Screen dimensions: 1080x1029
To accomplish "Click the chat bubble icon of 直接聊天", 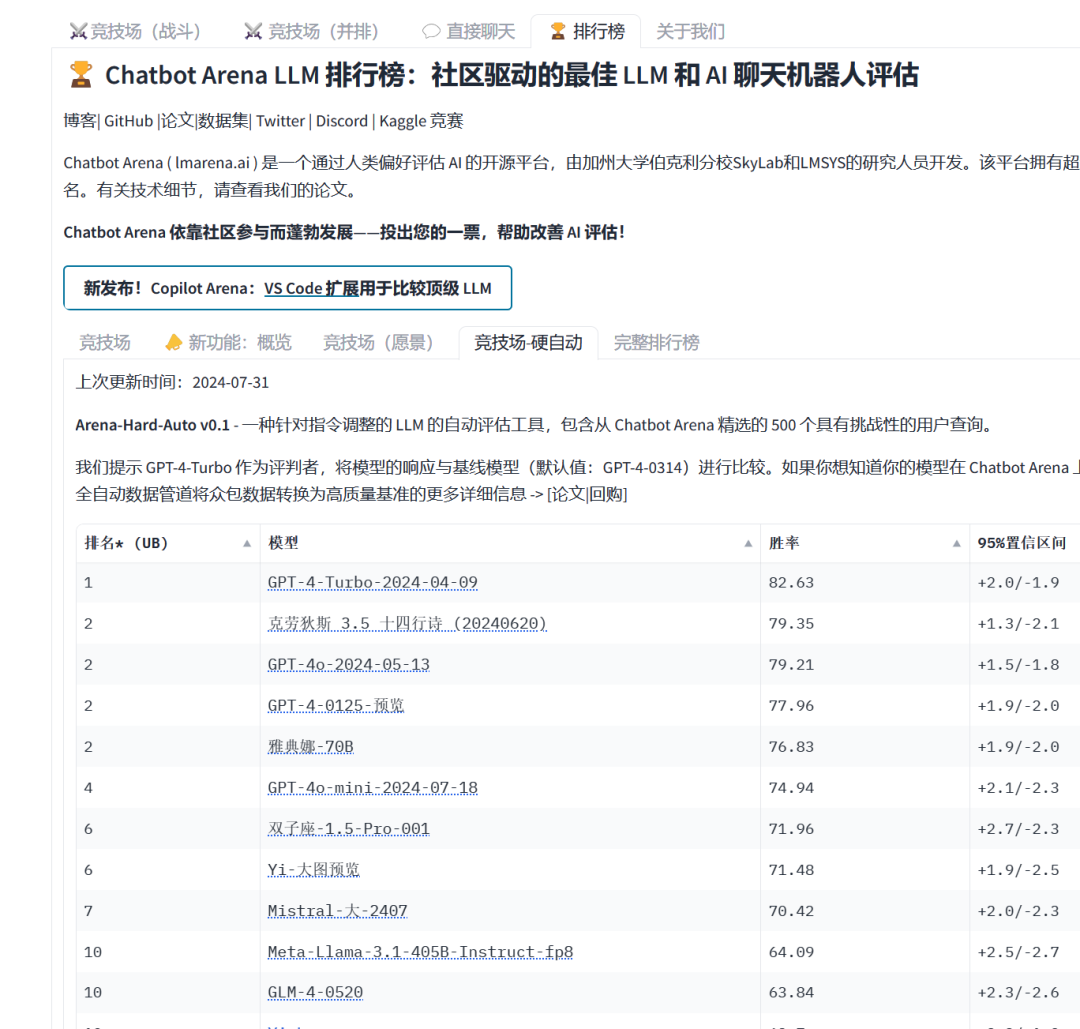I will point(431,31).
